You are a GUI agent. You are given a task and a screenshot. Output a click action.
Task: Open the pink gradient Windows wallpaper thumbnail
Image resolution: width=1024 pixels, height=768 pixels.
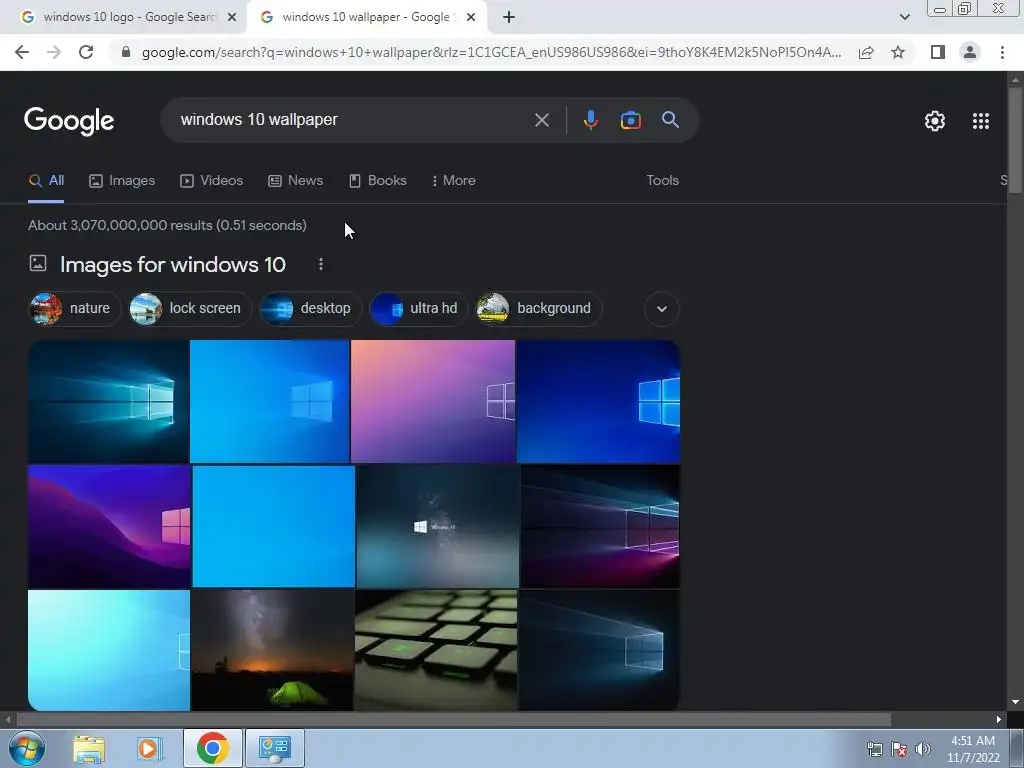(x=433, y=401)
